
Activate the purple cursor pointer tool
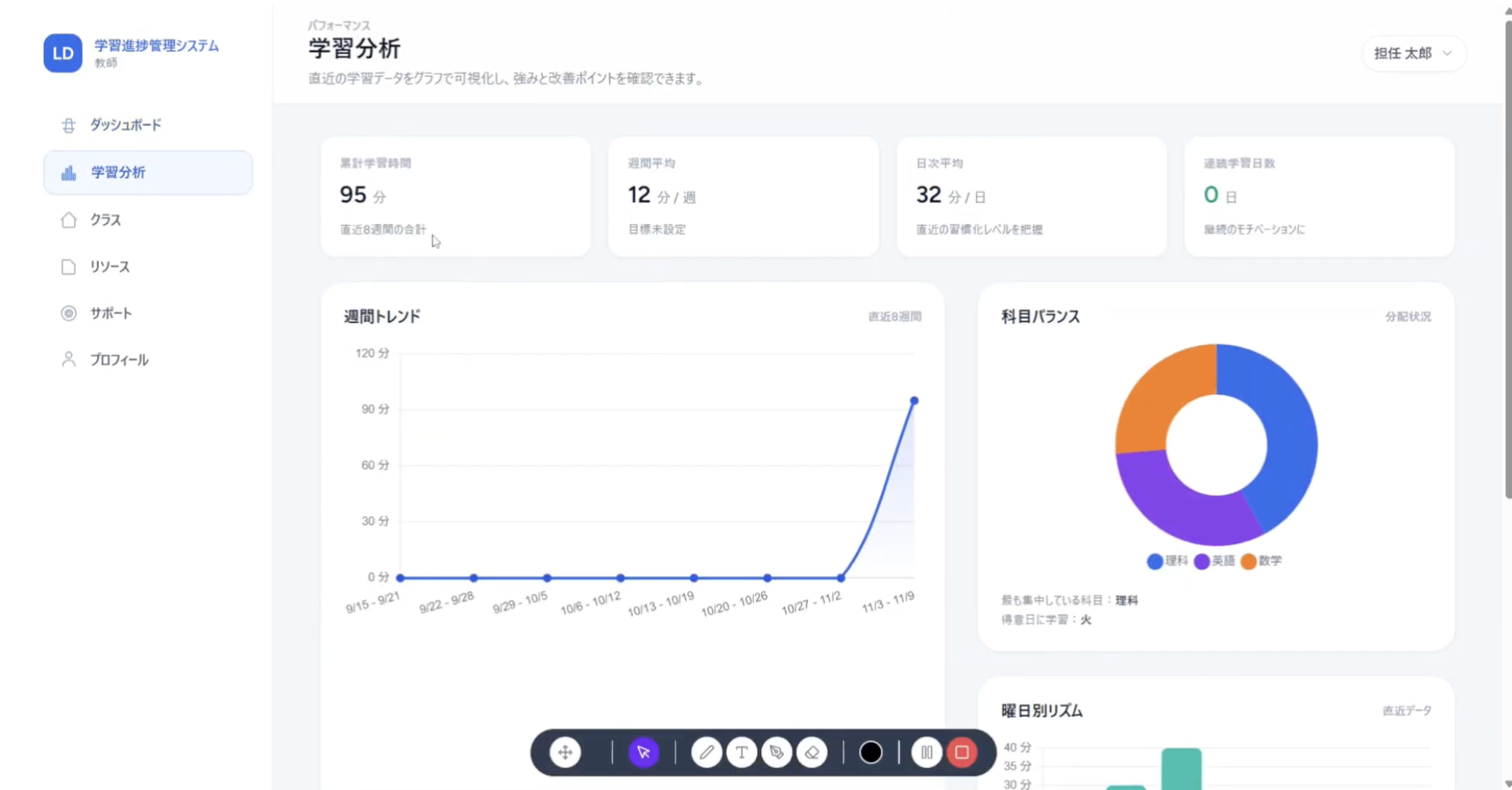coord(644,752)
